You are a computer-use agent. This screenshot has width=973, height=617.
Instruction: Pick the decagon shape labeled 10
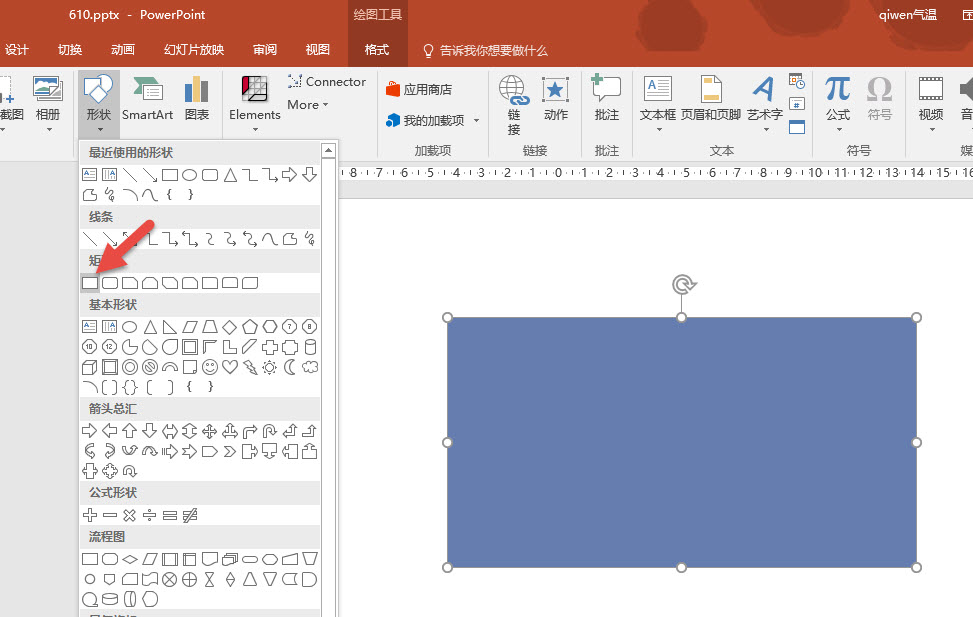(x=89, y=347)
